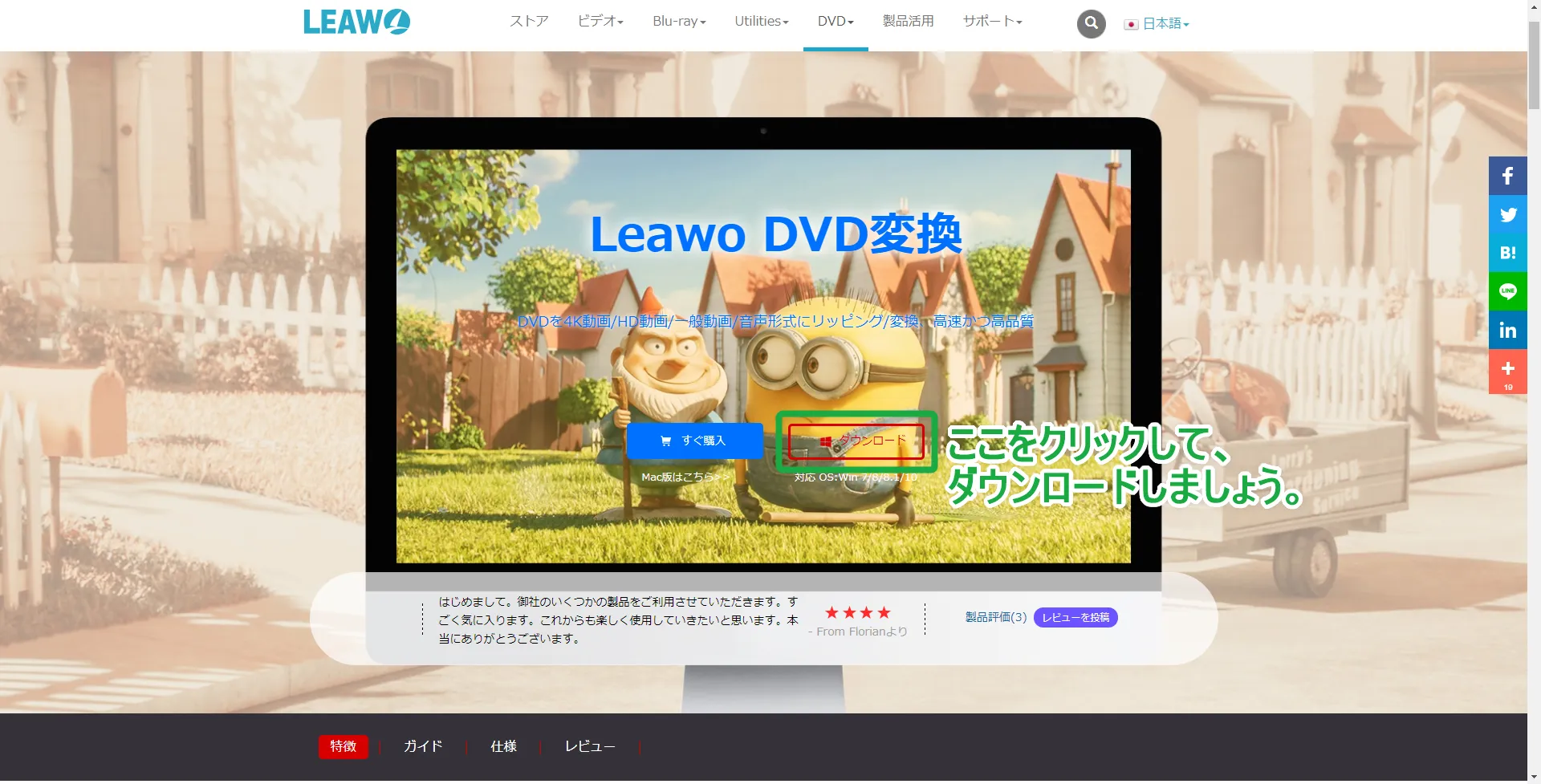The height and width of the screenshot is (784, 1541).
Task: Open 製品評価(3) ratings link
Action: coord(995,617)
